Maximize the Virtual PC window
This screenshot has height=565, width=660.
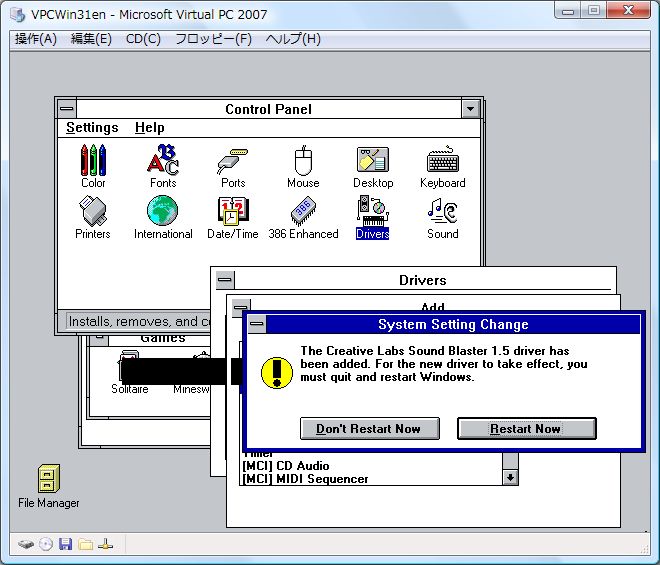[x=594, y=11]
